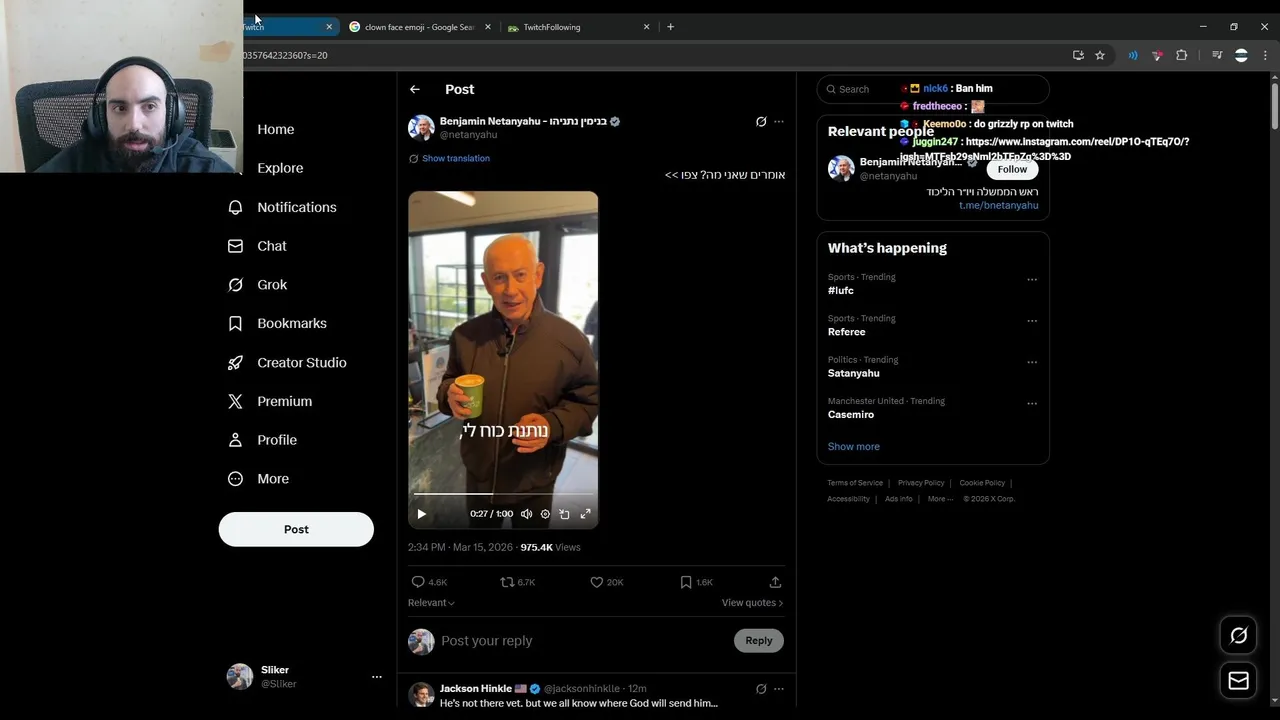Screen dimensions: 1280x720
Task: Open Home in the X sidebar
Action: point(275,129)
